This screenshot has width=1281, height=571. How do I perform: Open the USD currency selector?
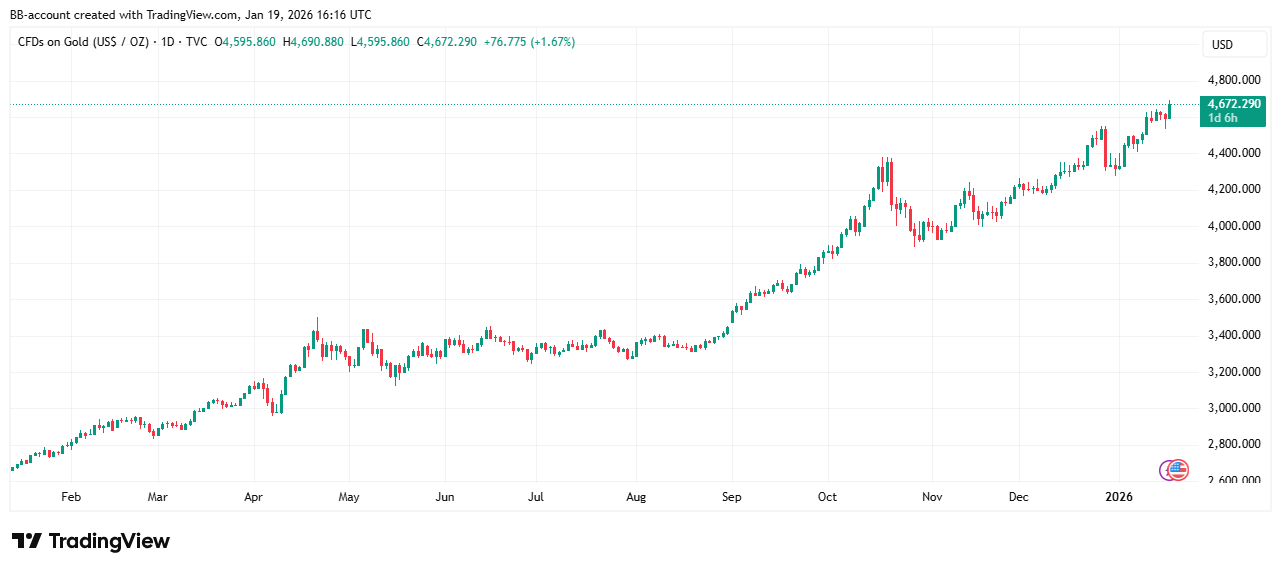click(x=1221, y=45)
